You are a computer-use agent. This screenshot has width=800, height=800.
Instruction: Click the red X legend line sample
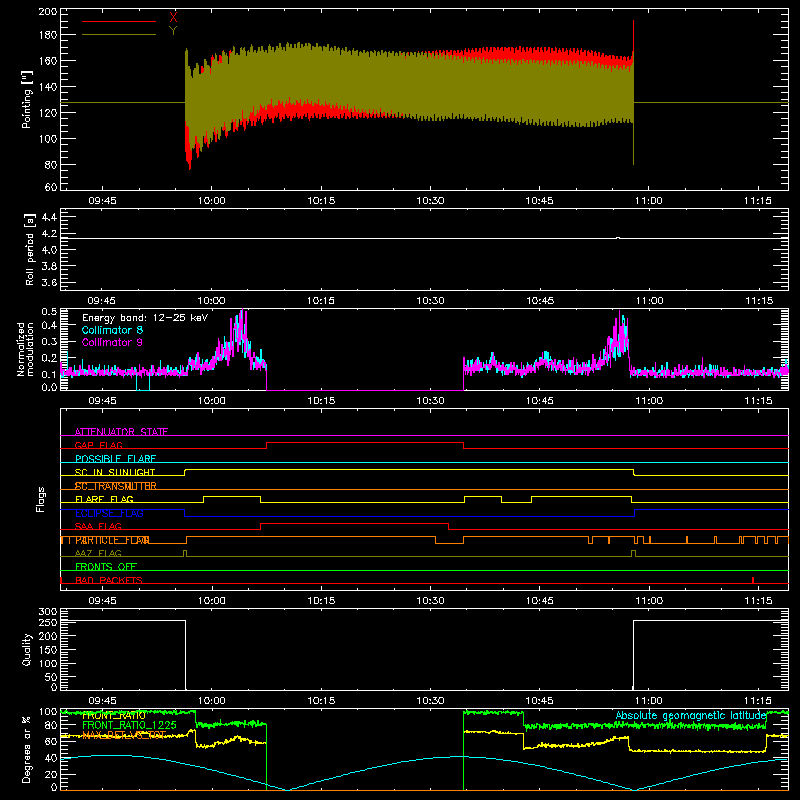click(119, 21)
